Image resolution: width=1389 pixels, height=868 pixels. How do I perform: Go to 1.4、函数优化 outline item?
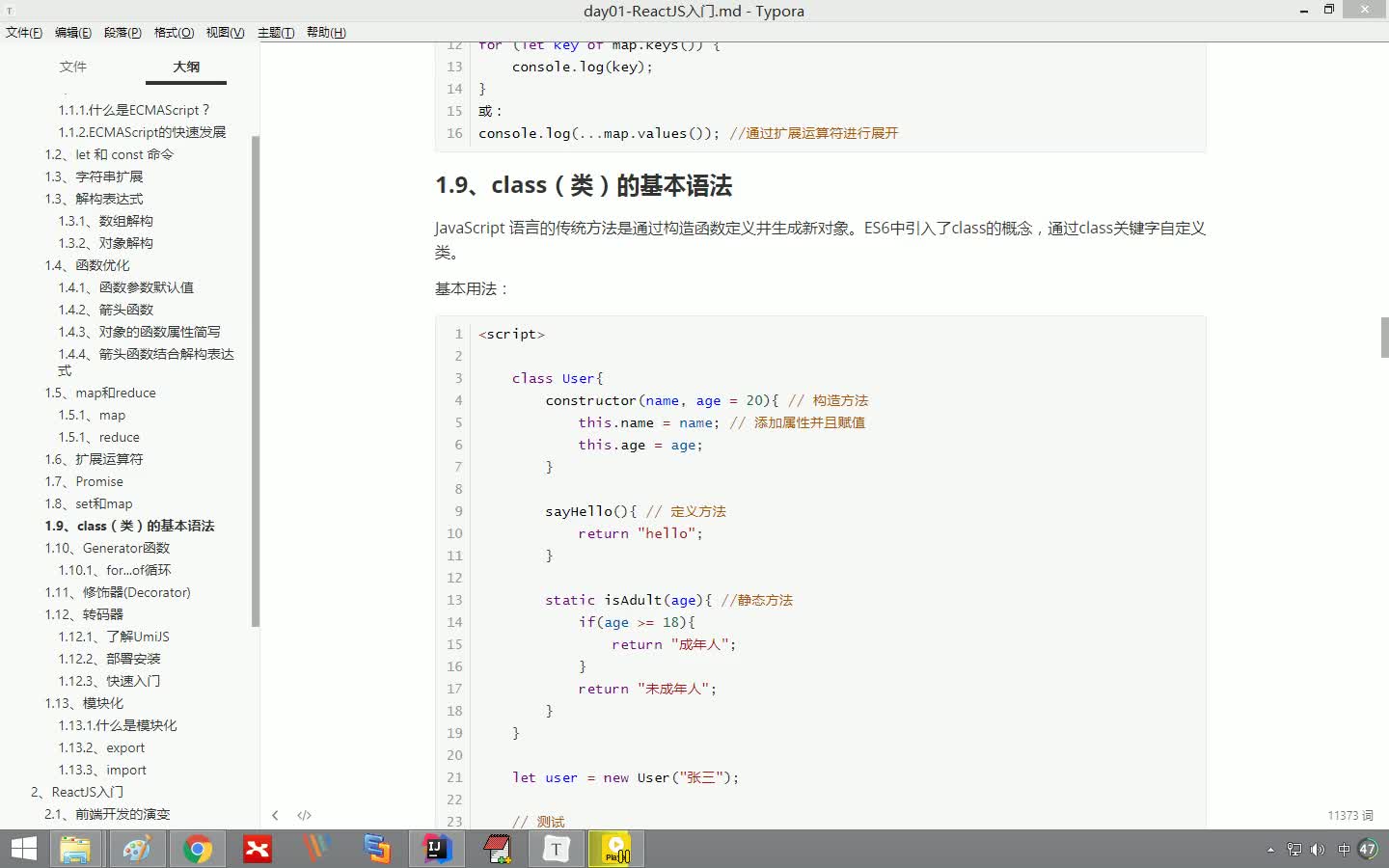[x=87, y=265]
